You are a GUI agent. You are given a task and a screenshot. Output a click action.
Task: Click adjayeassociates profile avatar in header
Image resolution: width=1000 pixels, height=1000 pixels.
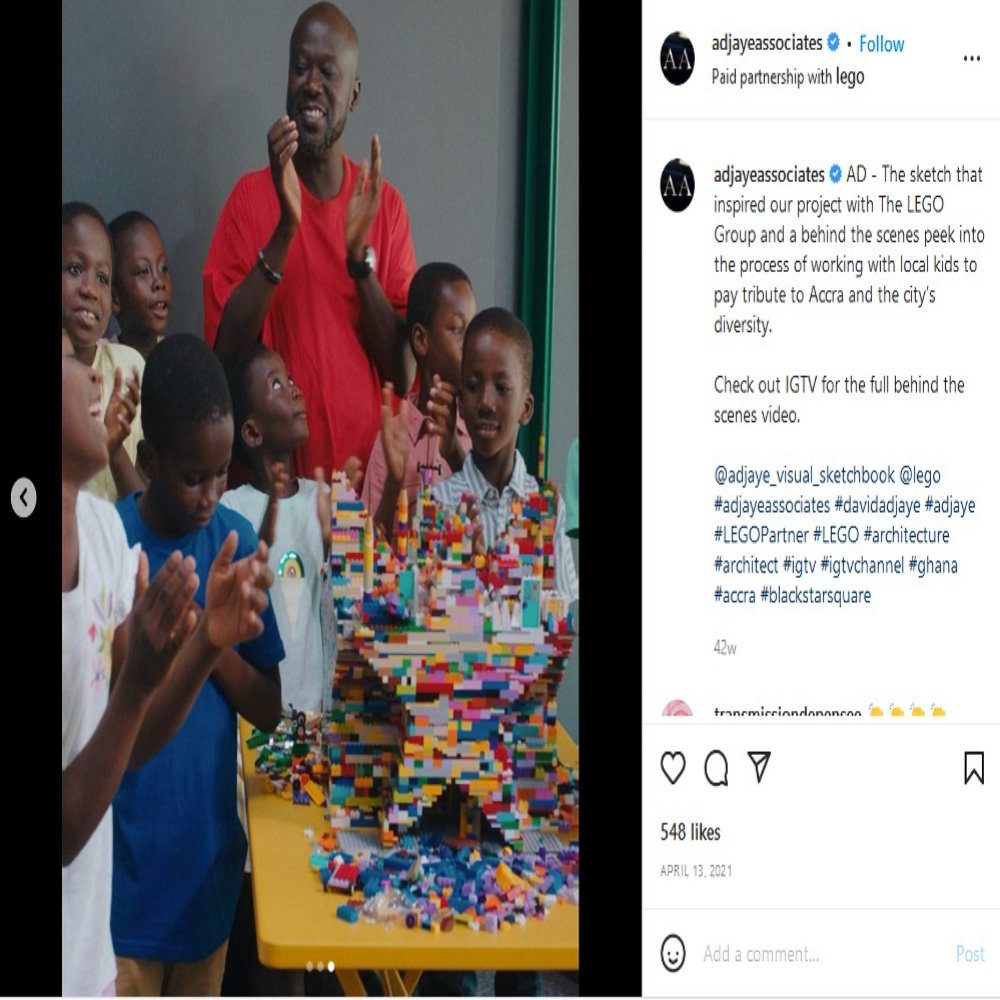pos(677,59)
